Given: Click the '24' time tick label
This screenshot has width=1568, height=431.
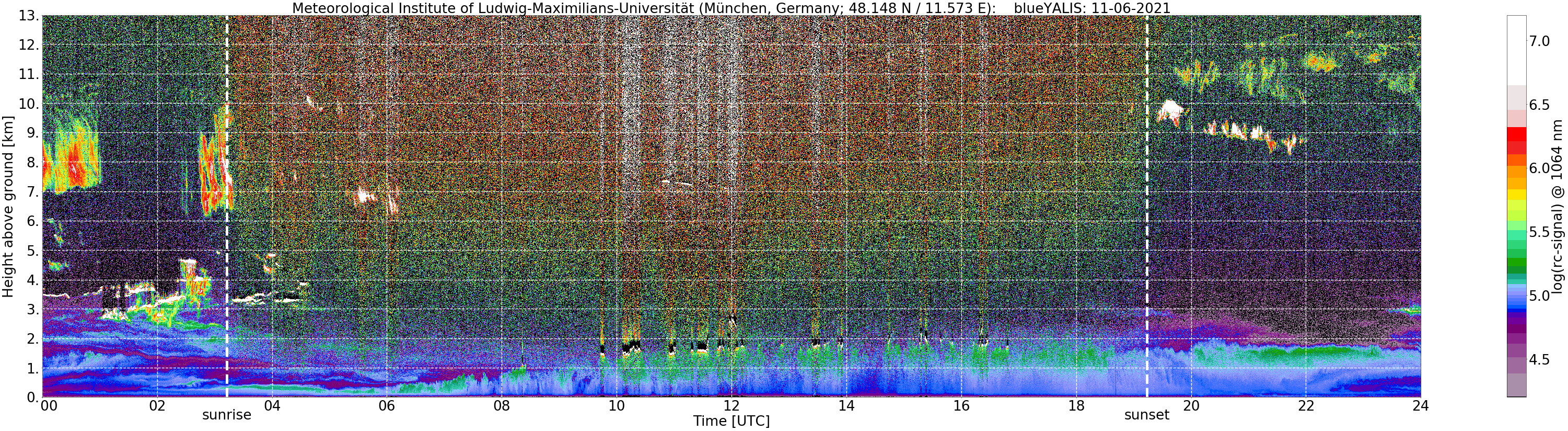Looking at the screenshot, I should coord(1421,406).
